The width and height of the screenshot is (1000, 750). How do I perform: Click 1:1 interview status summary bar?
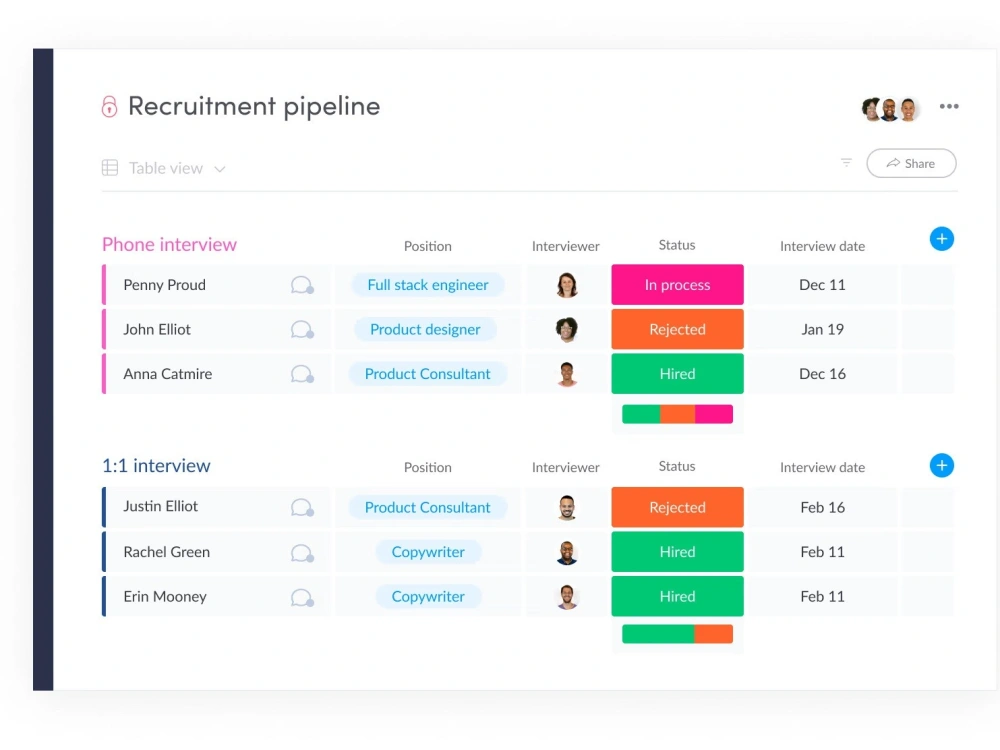click(677, 634)
